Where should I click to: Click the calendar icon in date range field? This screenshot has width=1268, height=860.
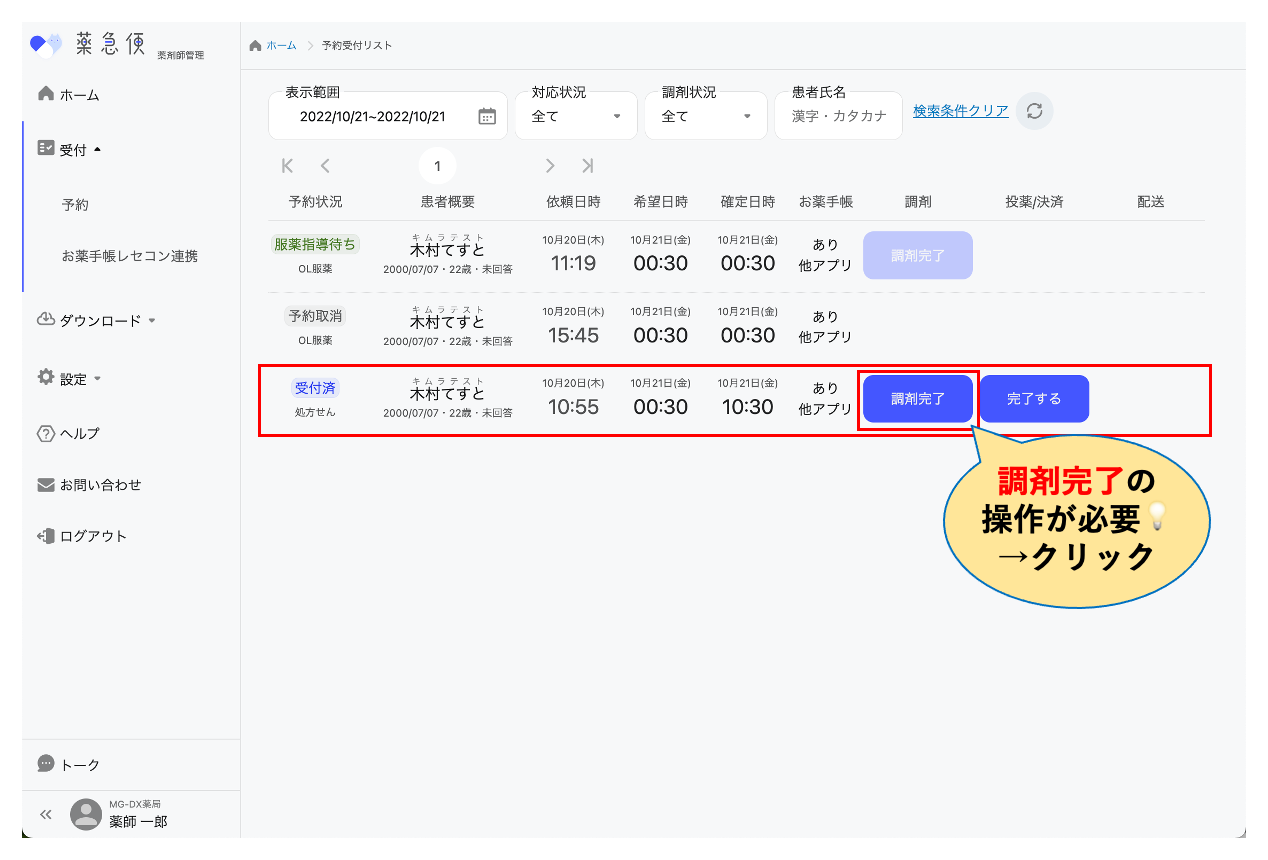pos(487,116)
